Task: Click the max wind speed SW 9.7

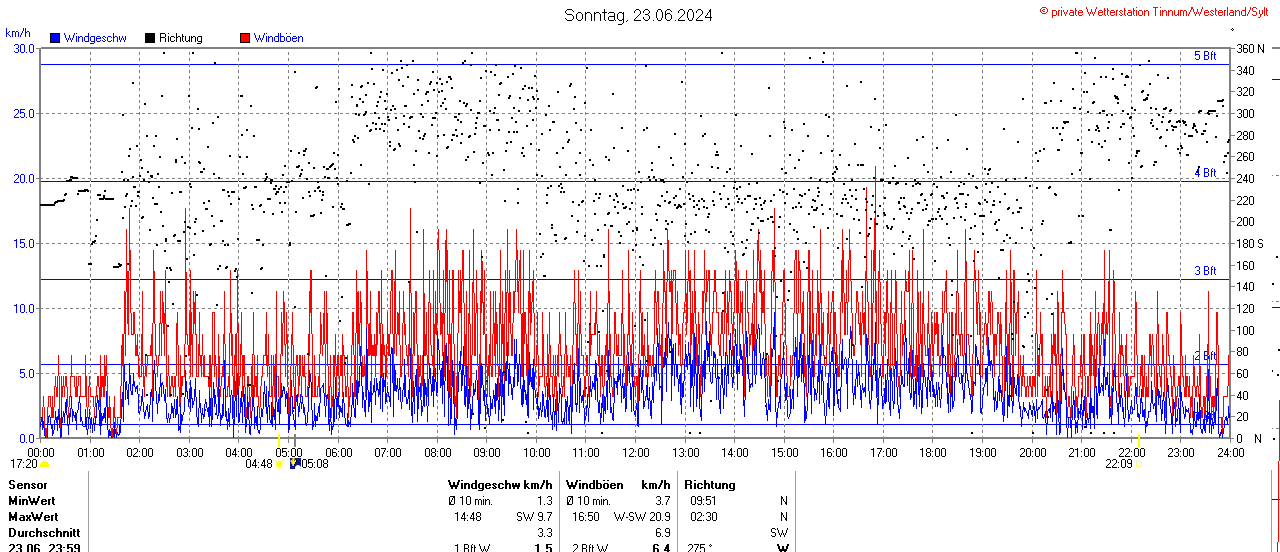Action: pyautogui.click(x=533, y=517)
